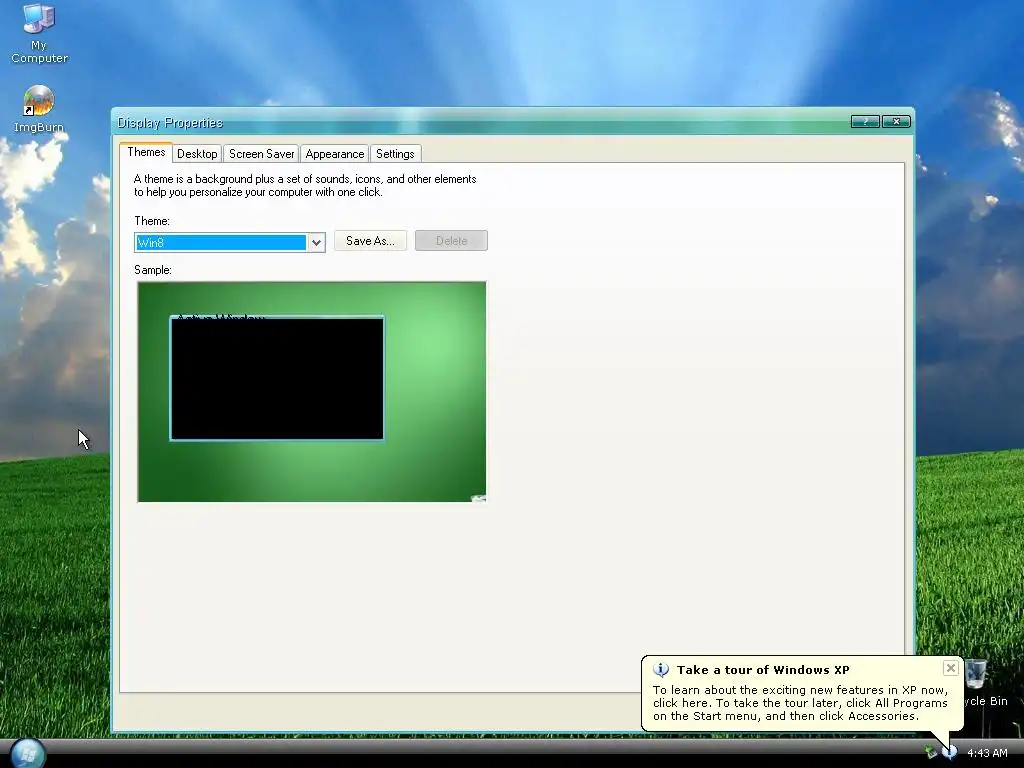Close the Display Properties window

(x=896, y=121)
